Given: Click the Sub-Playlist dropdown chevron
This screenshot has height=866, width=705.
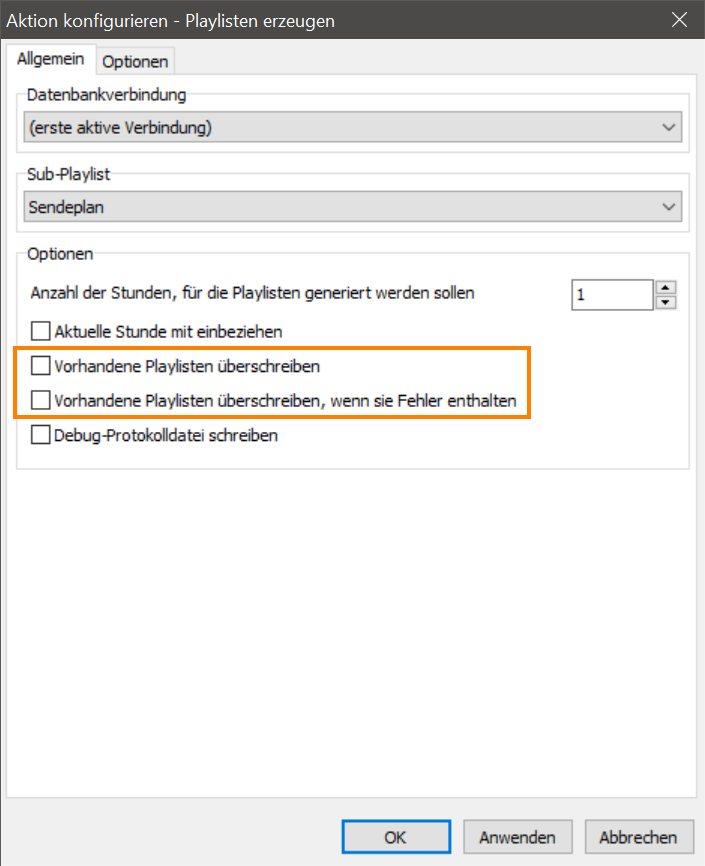Looking at the screenshot, I should click(669, 206).
